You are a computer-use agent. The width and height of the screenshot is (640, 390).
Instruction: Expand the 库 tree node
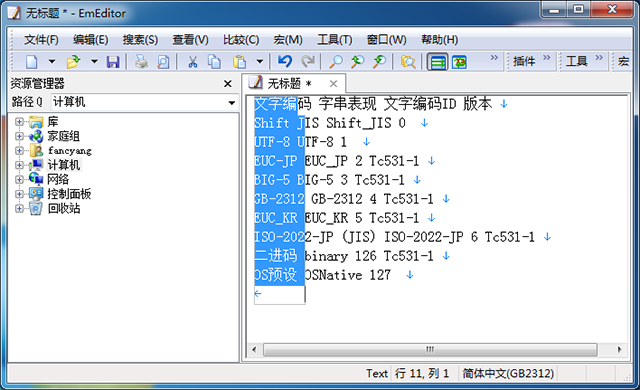coord(19,122)
